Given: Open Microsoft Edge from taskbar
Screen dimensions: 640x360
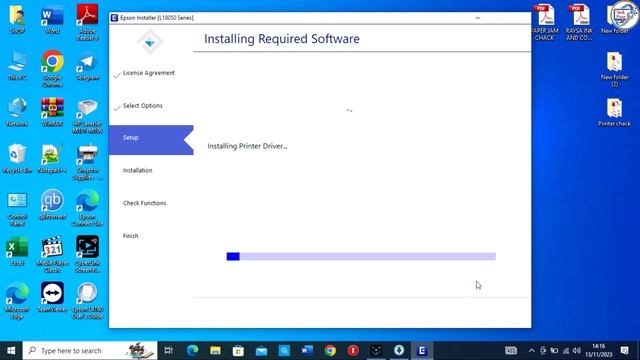Looking at the screenshot, I should tap(192, 351).
